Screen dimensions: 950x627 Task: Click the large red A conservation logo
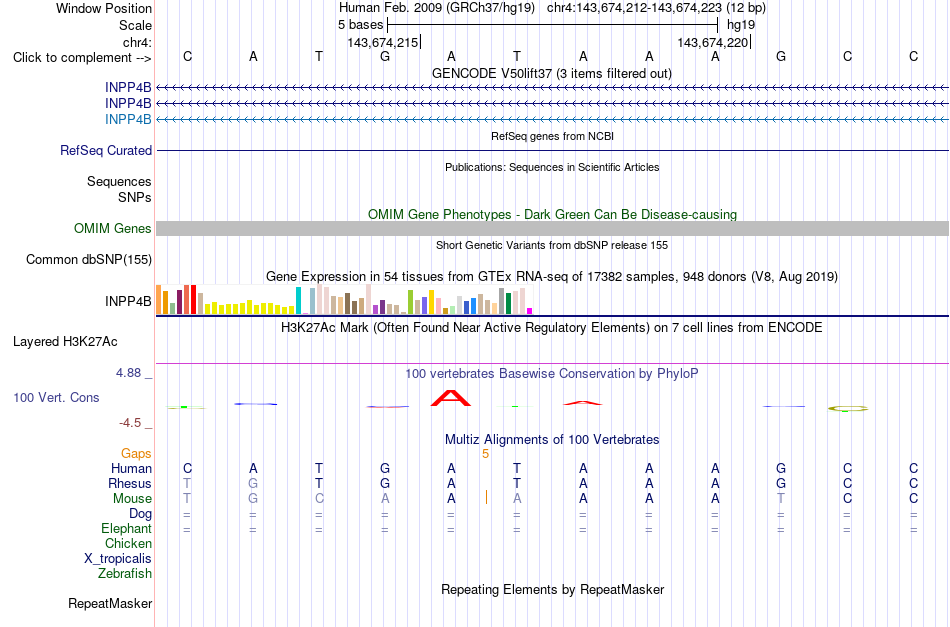coord(451,398)
